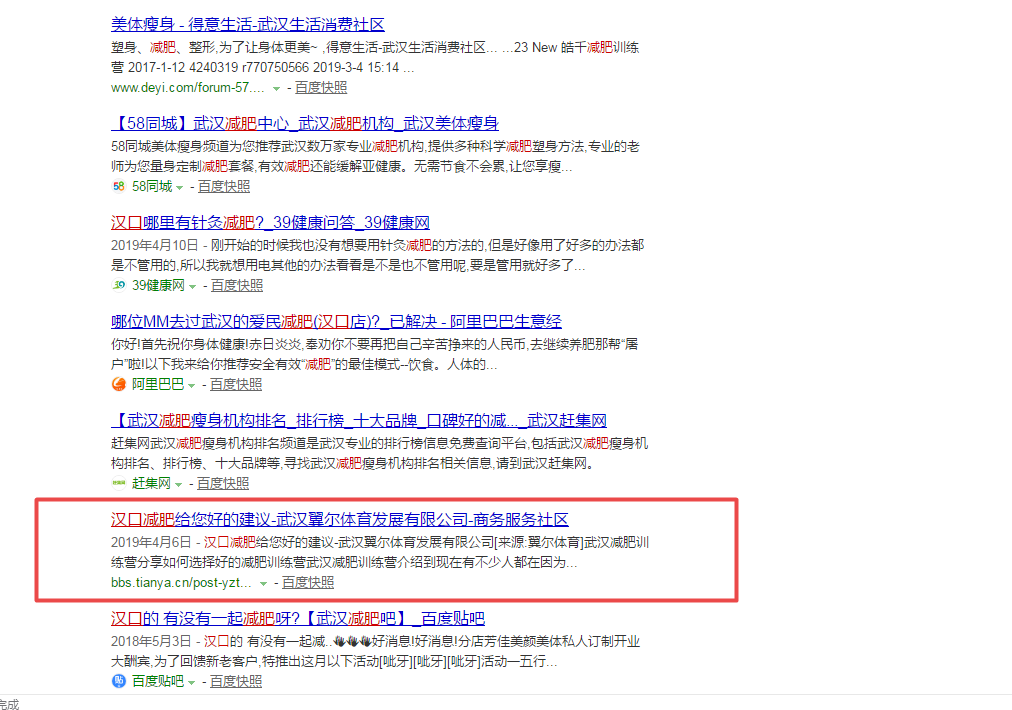Screen dimensions: 1012x710
Task: Expand dropdown arrow beside bbs.tianya.cn URL
Action: pyautogui.click(x=263, y=583)
